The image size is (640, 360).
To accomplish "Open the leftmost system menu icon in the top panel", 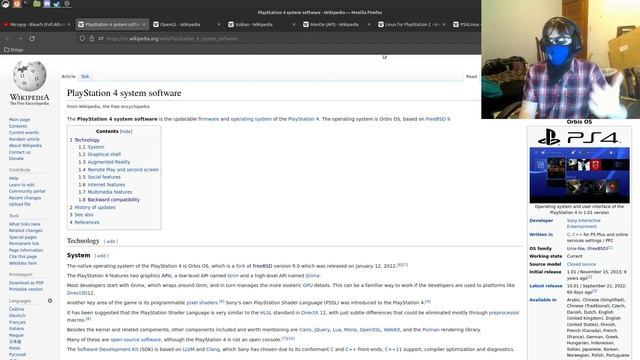I will click(6, 4).
